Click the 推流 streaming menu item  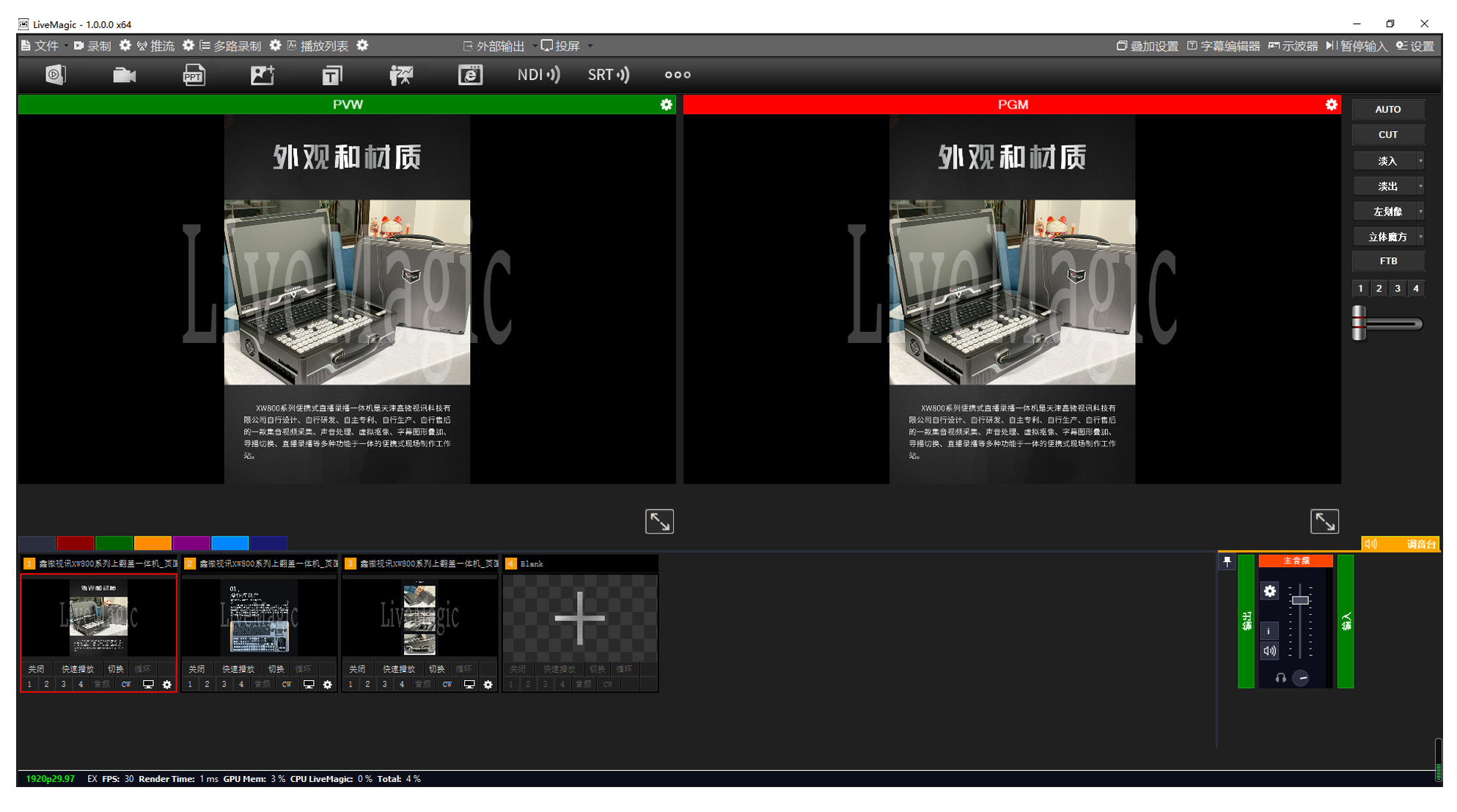coord(156,46)
